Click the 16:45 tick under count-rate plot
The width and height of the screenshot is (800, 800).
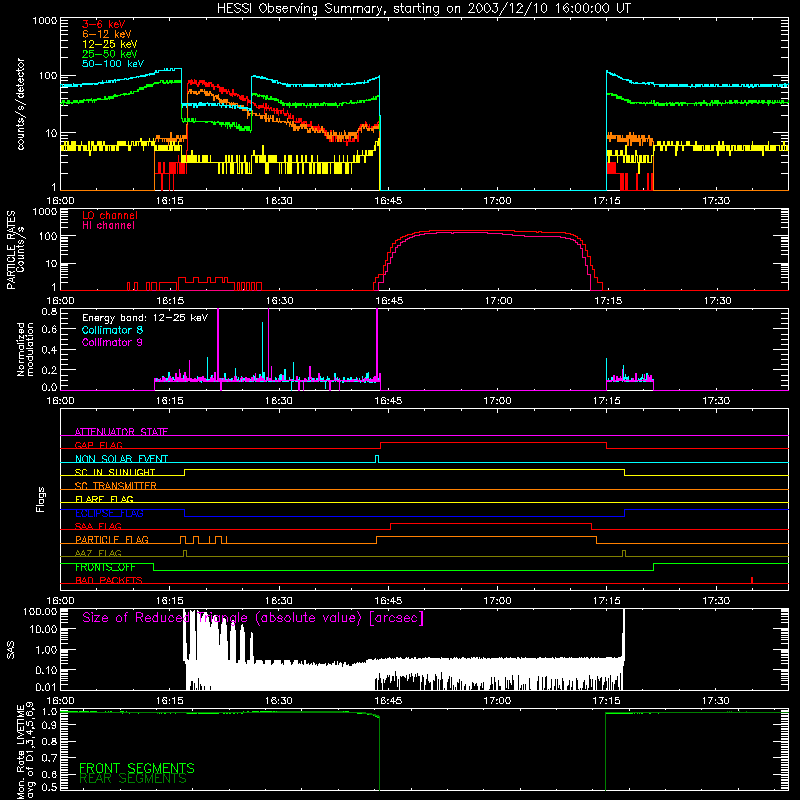pos(388,201)
